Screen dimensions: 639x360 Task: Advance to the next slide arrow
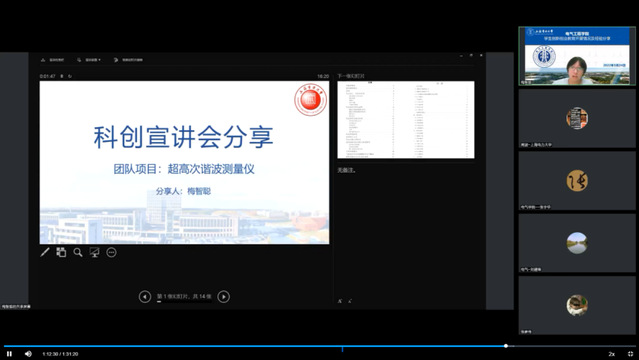(223, 296)
